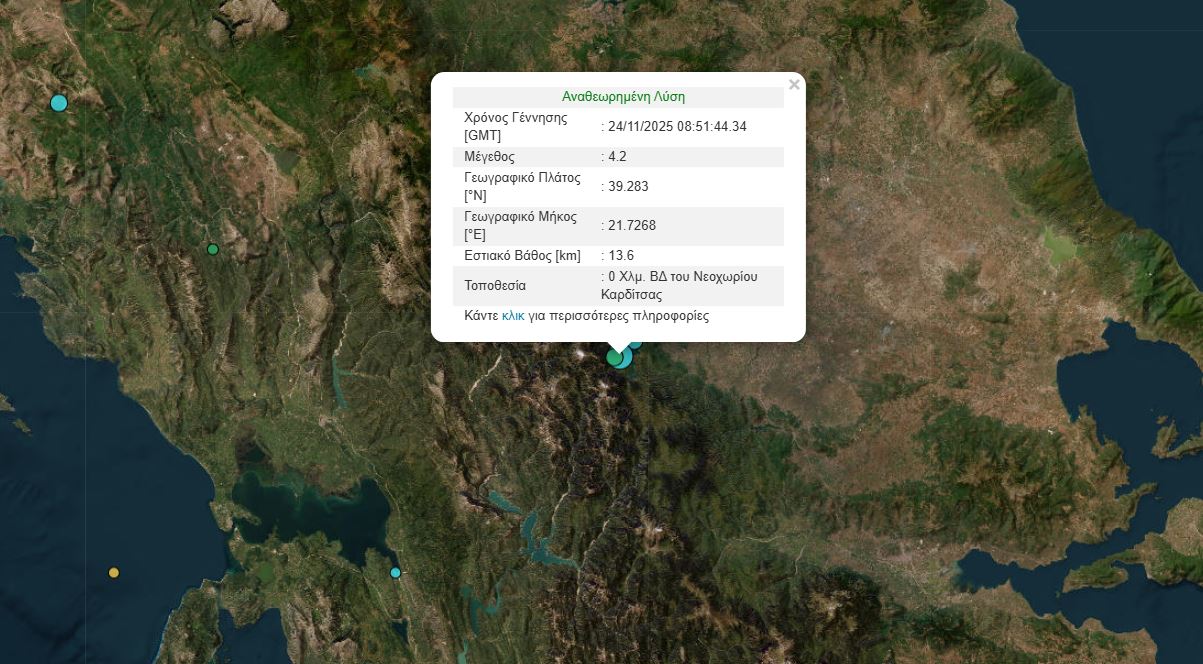Close the earthquake info popup

[794, 85]
